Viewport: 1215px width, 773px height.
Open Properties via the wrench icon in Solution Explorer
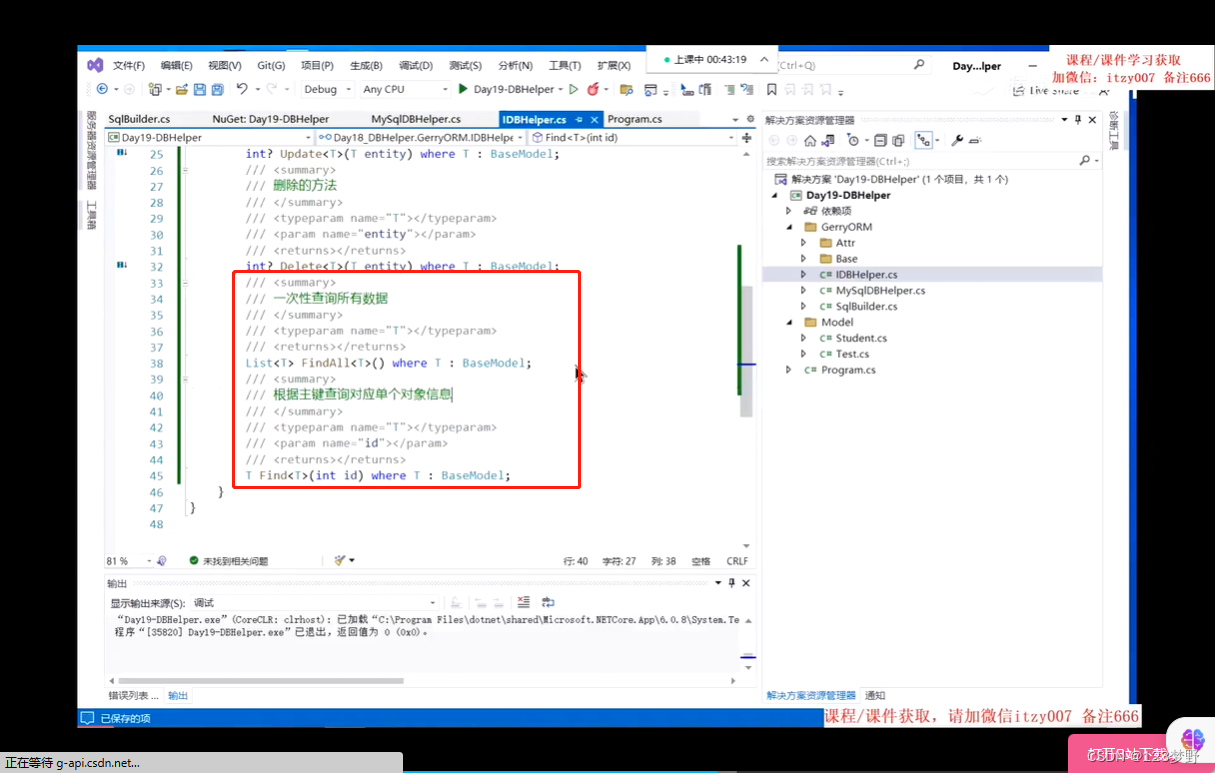pos(956,140)
